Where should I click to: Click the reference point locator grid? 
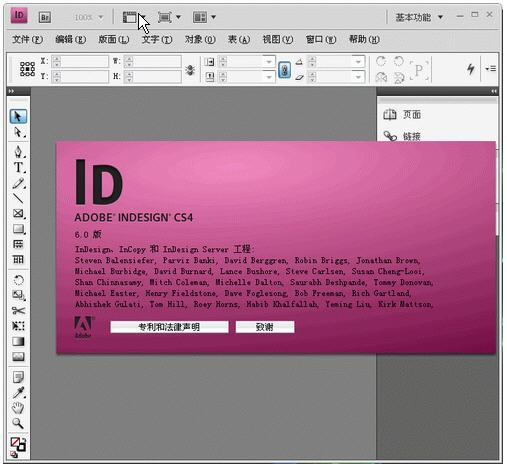tap(27, 69)
